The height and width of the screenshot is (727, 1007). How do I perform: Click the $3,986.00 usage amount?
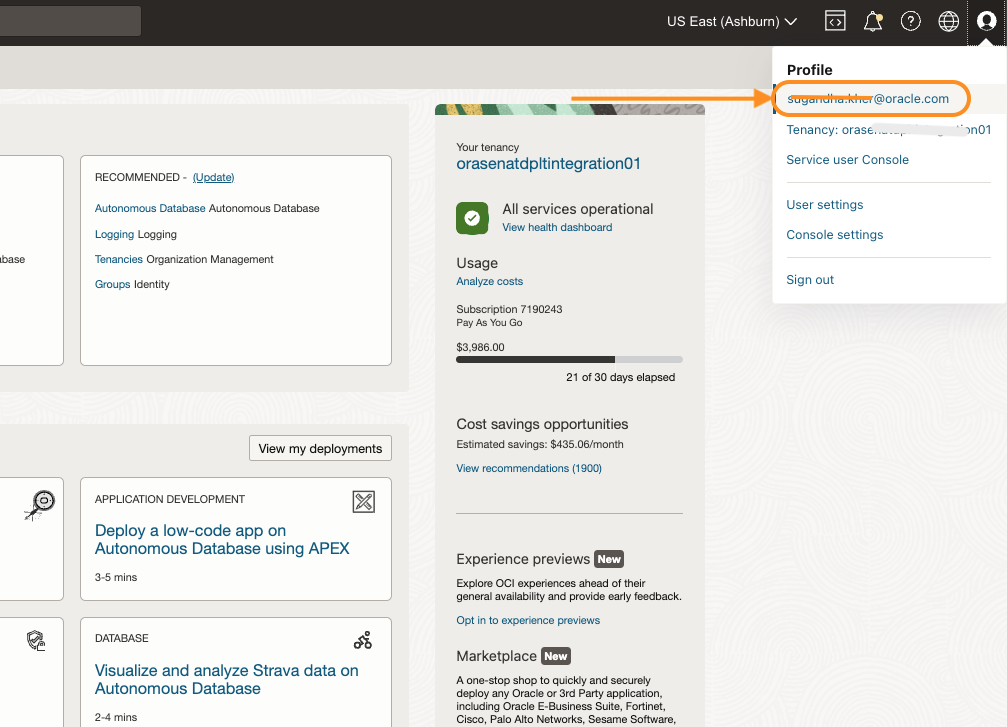(480, 347)
